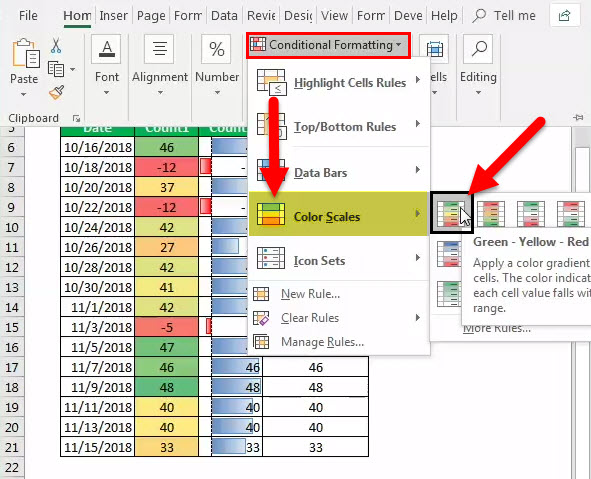Screen dimensions: 591x479
Task: Select row header 17
Action: pyautogui.click(x=12, y=367)
